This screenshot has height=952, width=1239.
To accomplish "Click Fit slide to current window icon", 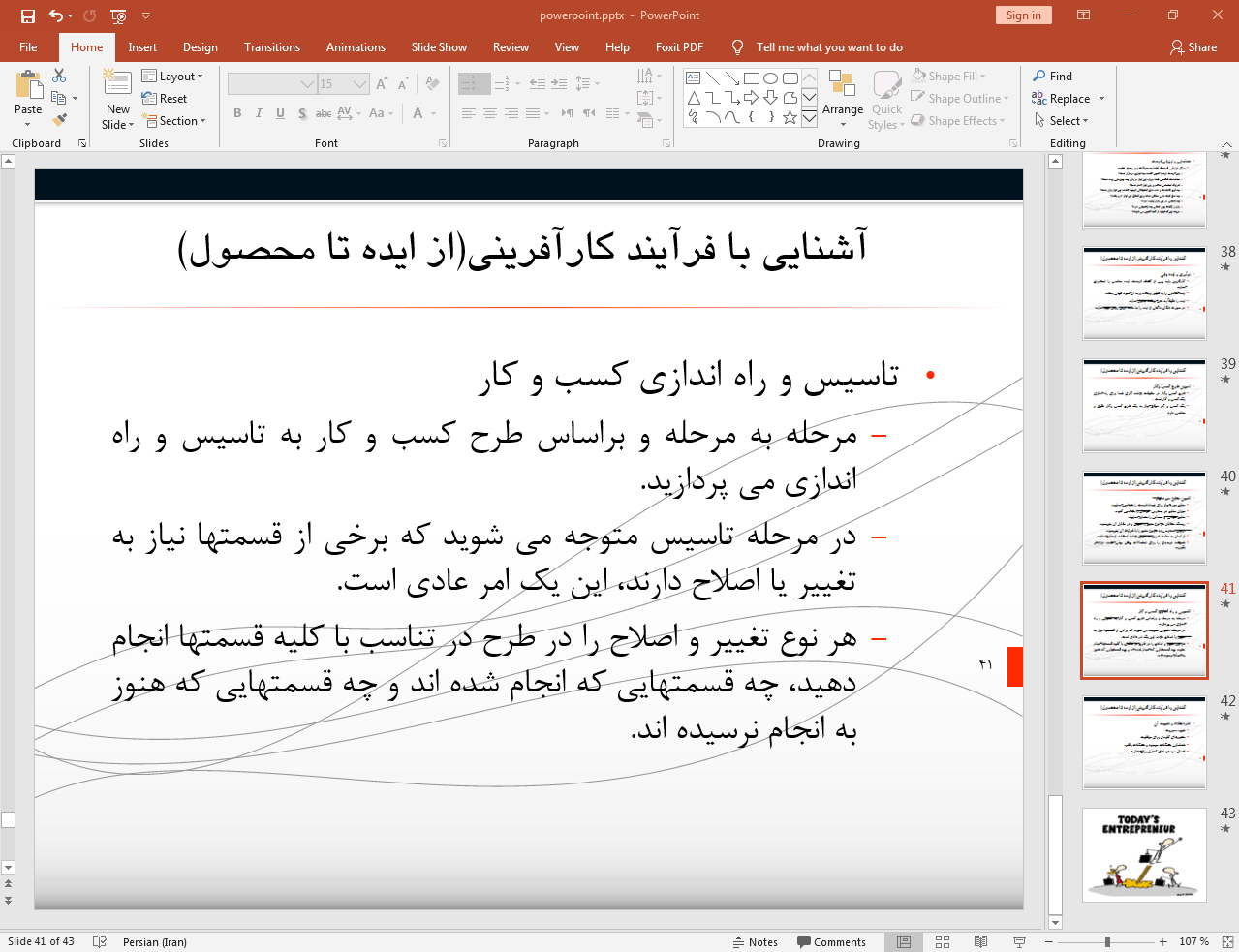I will point(1227,942).
